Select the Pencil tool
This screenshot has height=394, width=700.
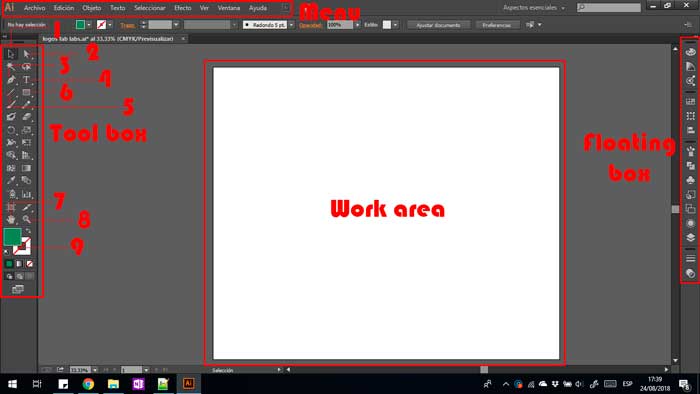point(27,105)
